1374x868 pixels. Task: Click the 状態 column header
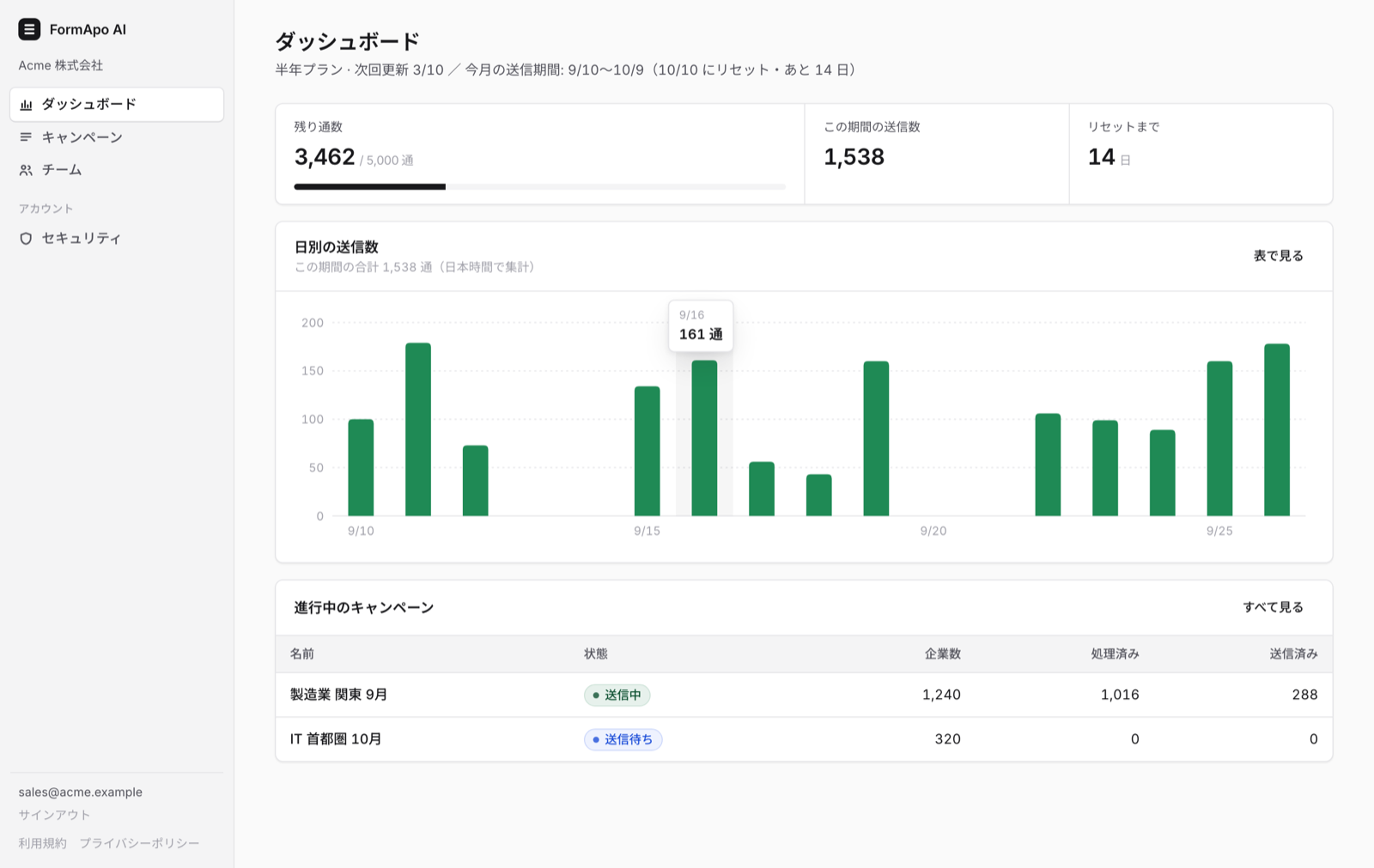point(596,654)
